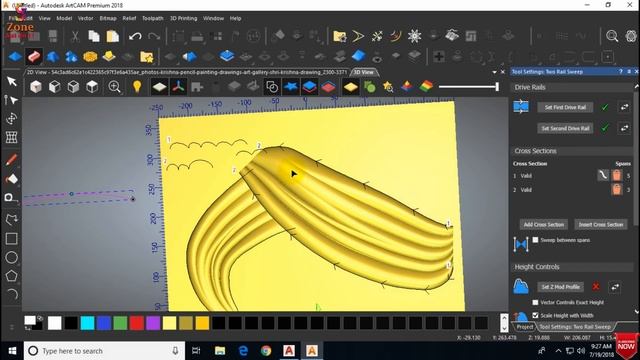Click the color palette spinner arrows
Viewport: 640px width, 360px height.
504,322
